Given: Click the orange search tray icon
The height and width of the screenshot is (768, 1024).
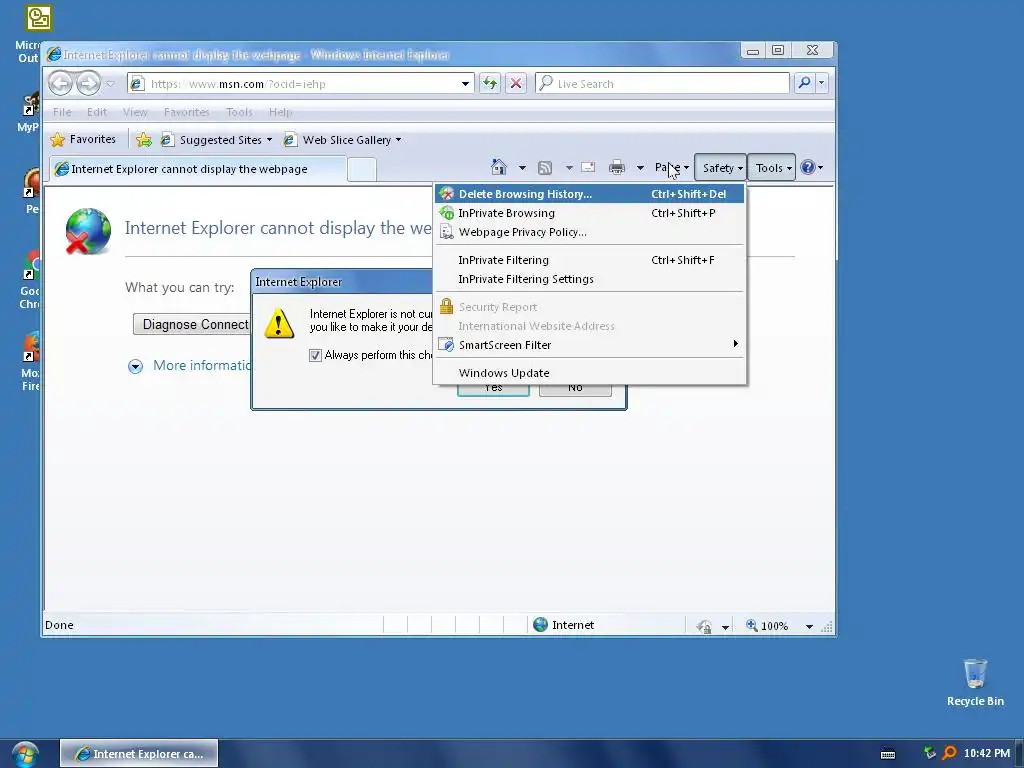Looking at the screenshot, I should pyautogui.click(x=950, y=753).
